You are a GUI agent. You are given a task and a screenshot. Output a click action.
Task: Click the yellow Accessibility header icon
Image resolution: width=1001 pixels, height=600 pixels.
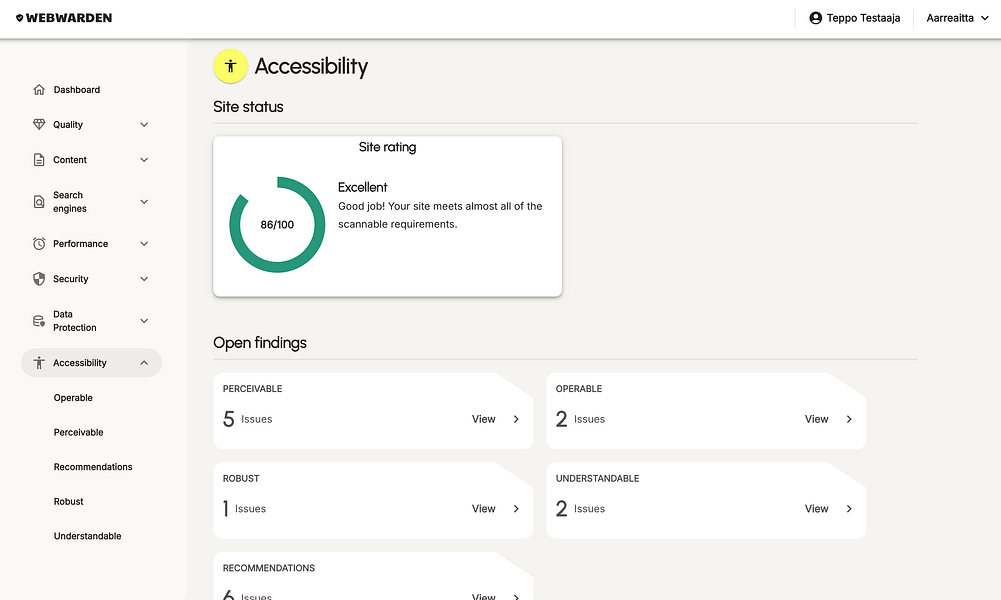pyautogui.click(x=231, y=66)
